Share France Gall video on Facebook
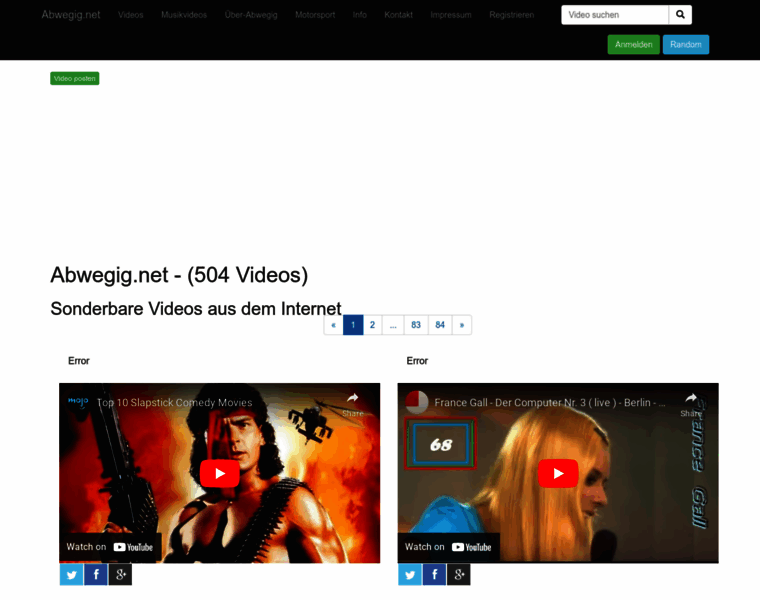This screenshot has height=600, width=760. 434,575
